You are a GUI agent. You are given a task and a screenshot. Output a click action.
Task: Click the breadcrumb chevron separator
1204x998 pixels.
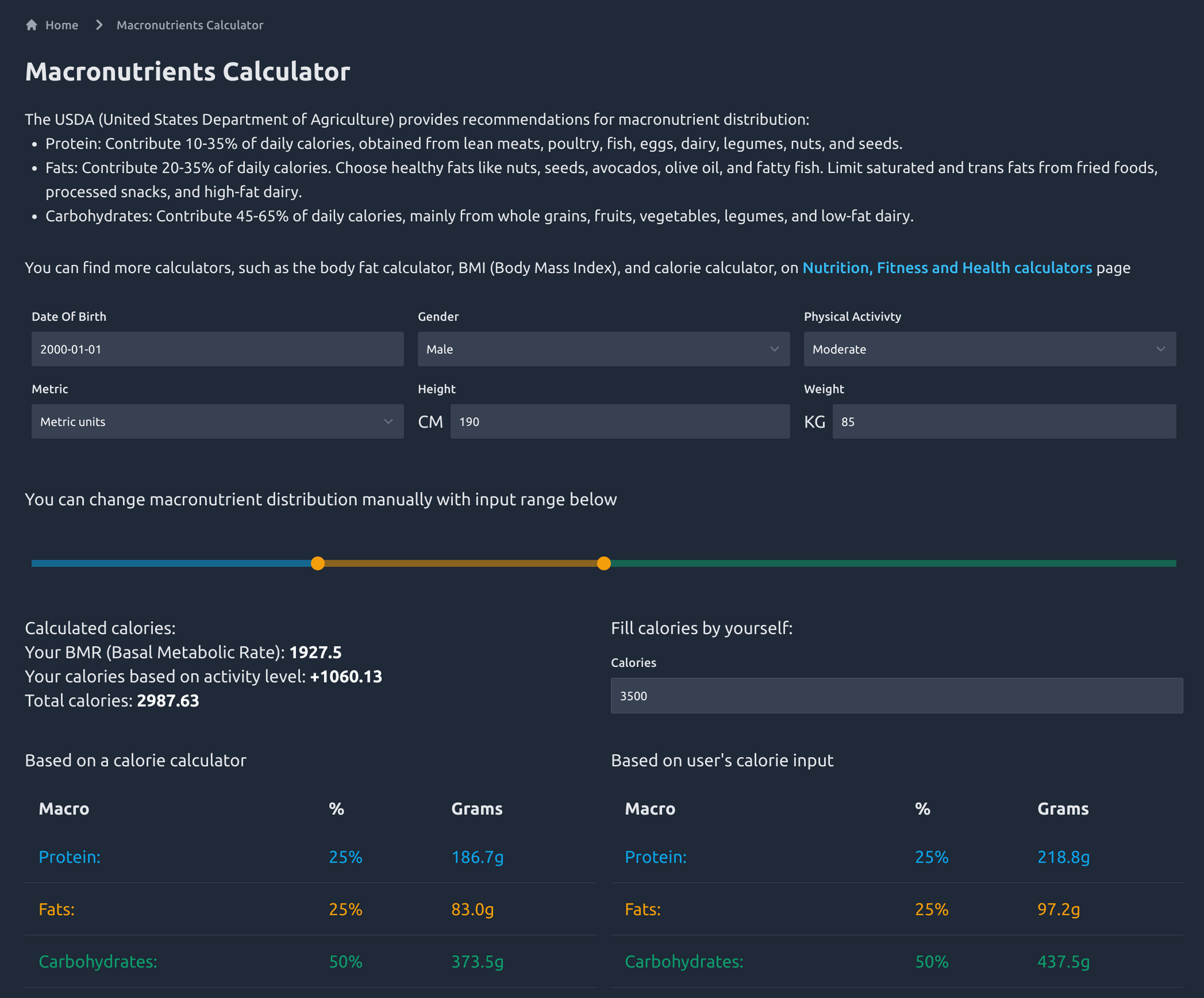[x=99, y=25]
